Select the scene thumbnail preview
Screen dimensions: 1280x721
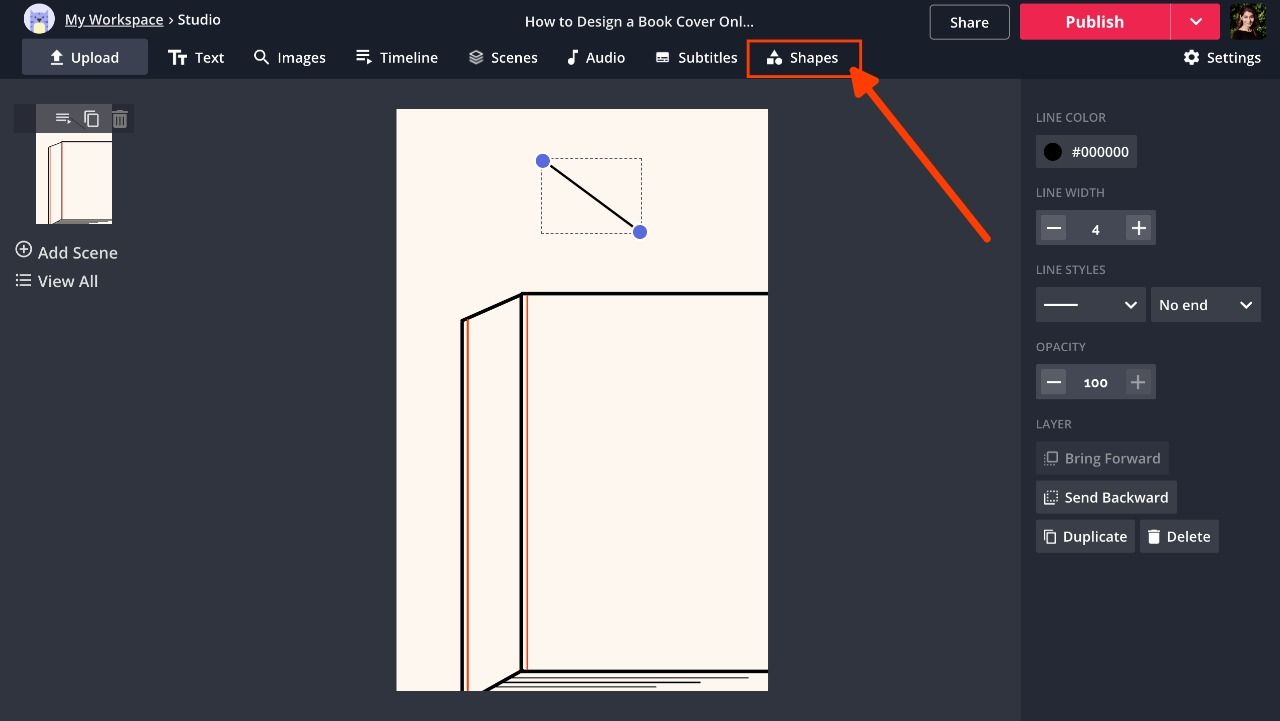coord(74,181)
